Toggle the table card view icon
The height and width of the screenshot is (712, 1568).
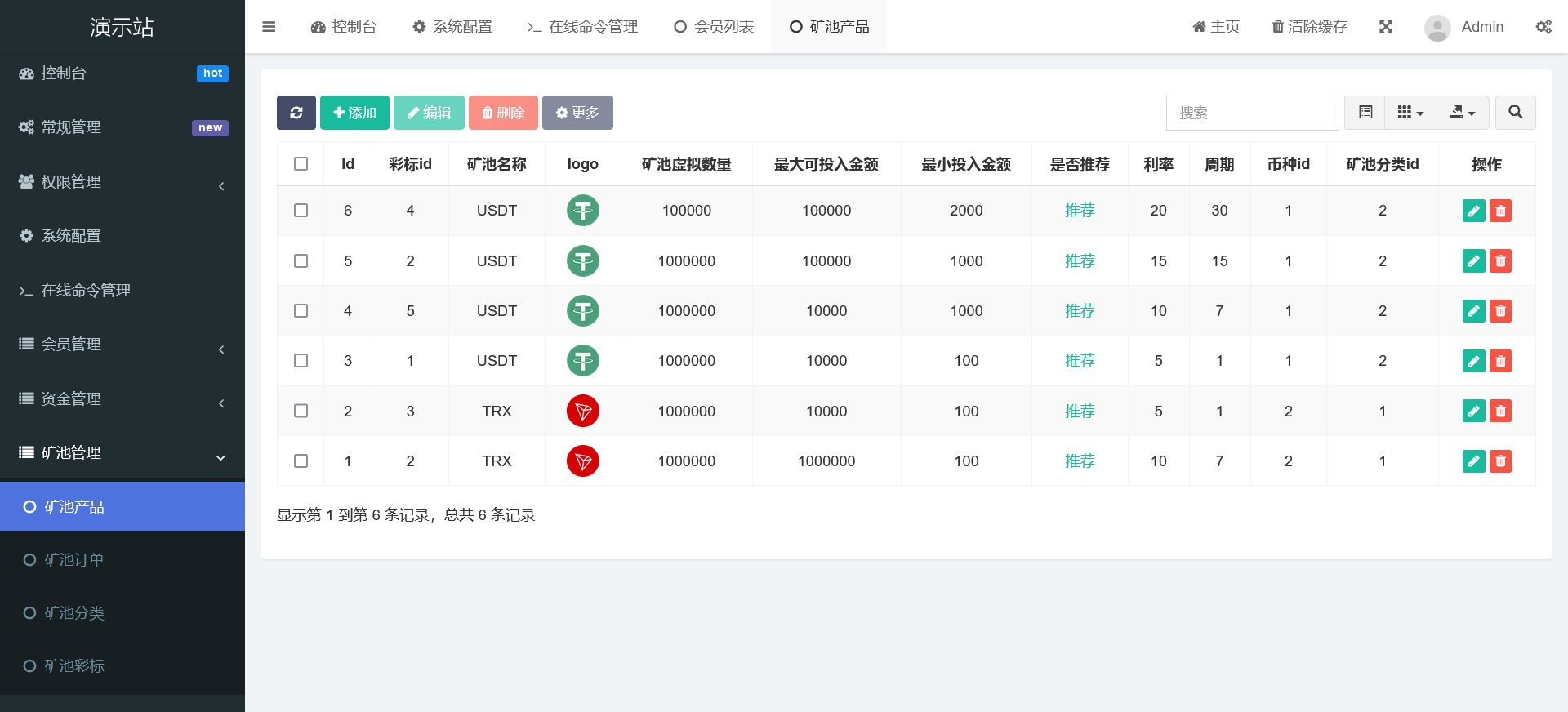pos(1365,113)
